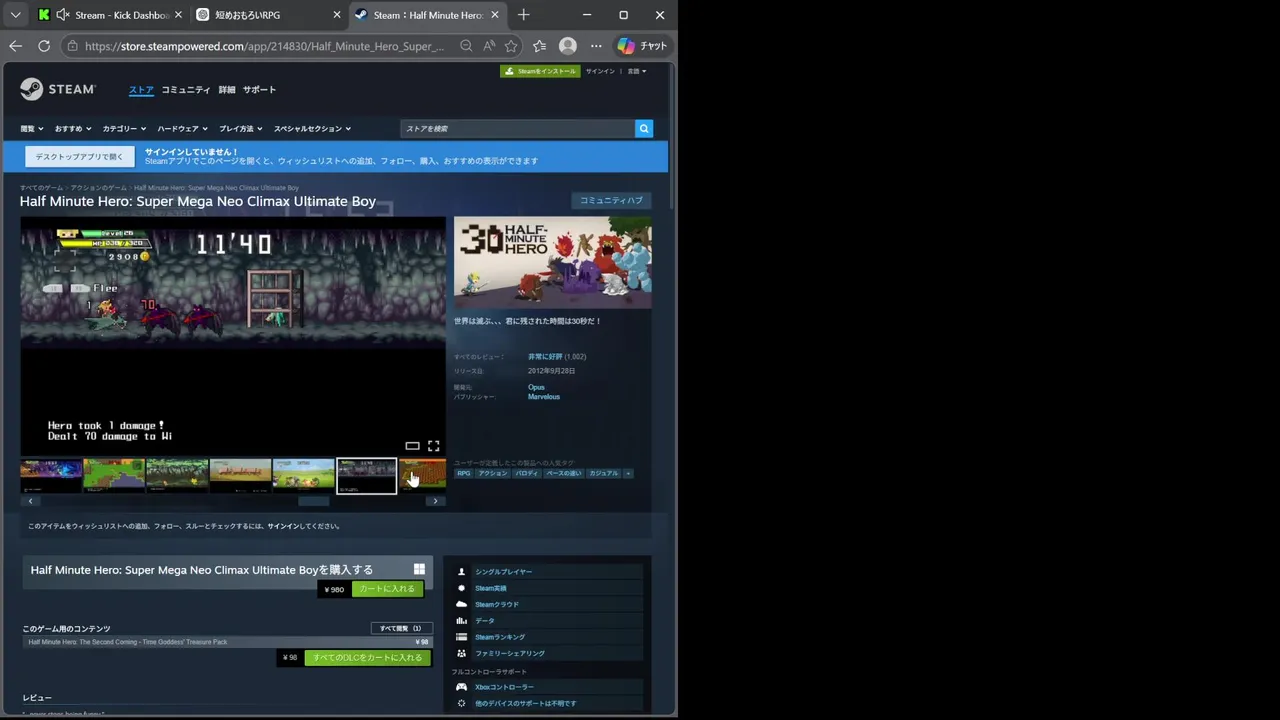This screenshot has width=1280, height=720.
Task: Open the 非常に好評 reviews link
Action: point(545,357)
